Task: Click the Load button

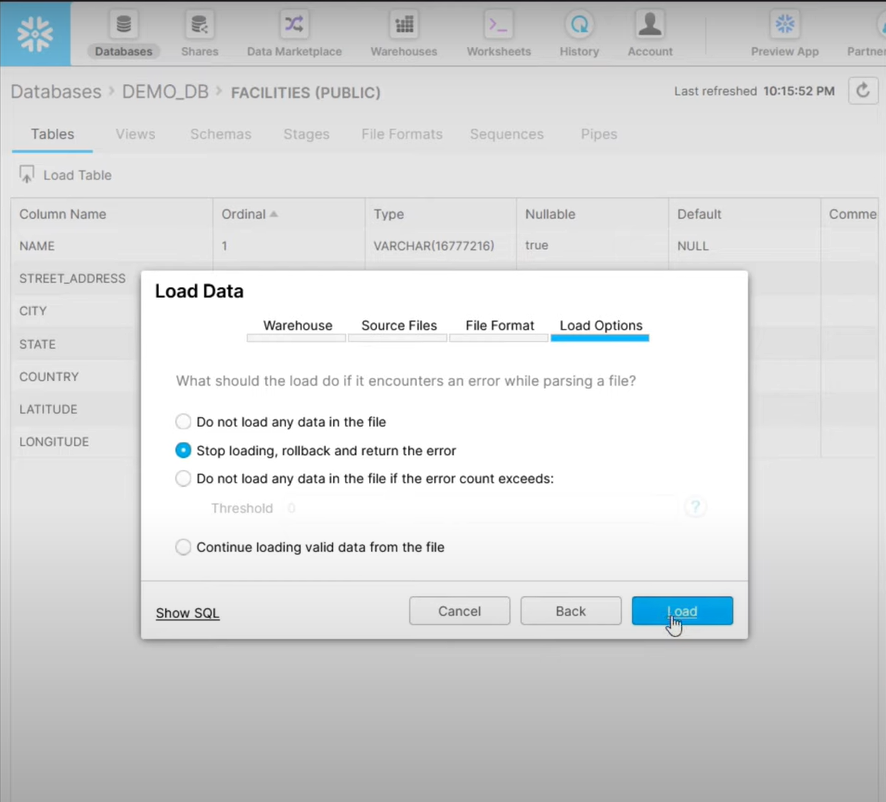Action: pos(682,611)
